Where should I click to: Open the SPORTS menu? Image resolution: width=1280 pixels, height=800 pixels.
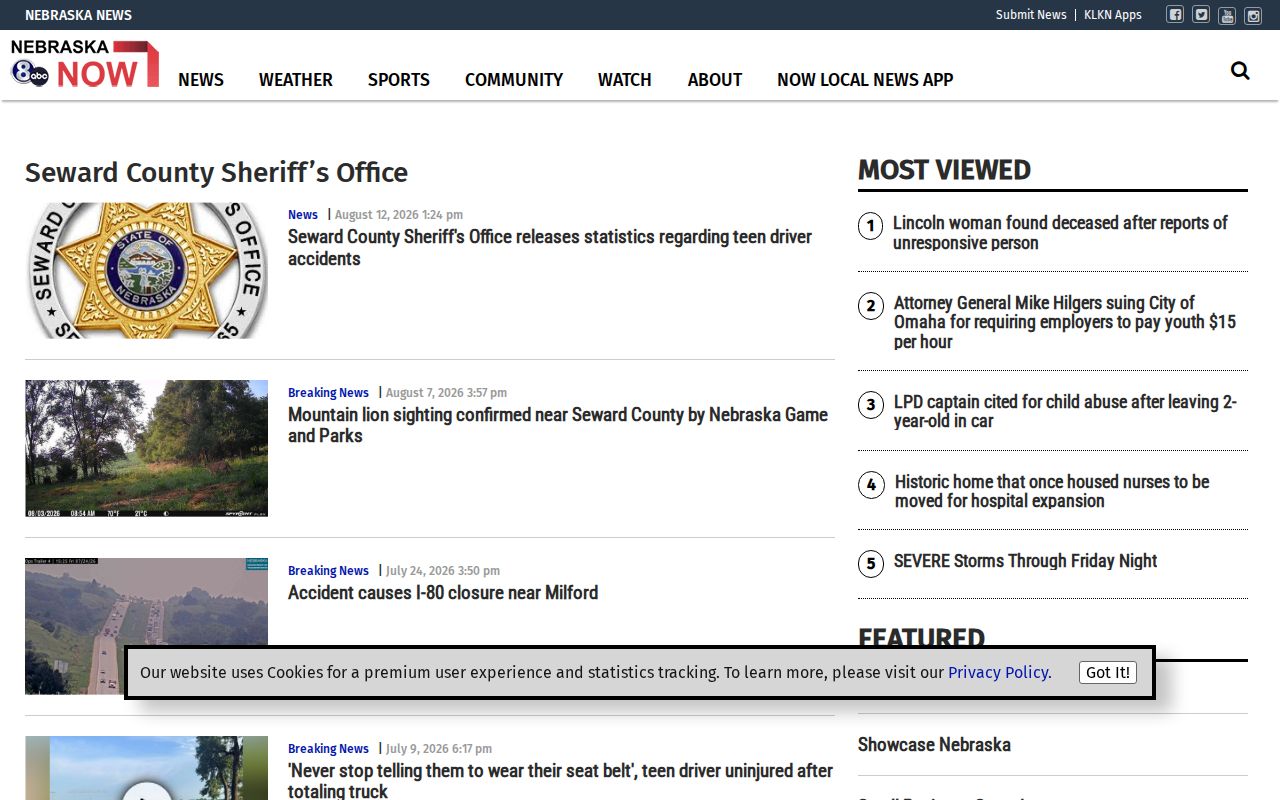pyautogui.click(x=399, y=80)
